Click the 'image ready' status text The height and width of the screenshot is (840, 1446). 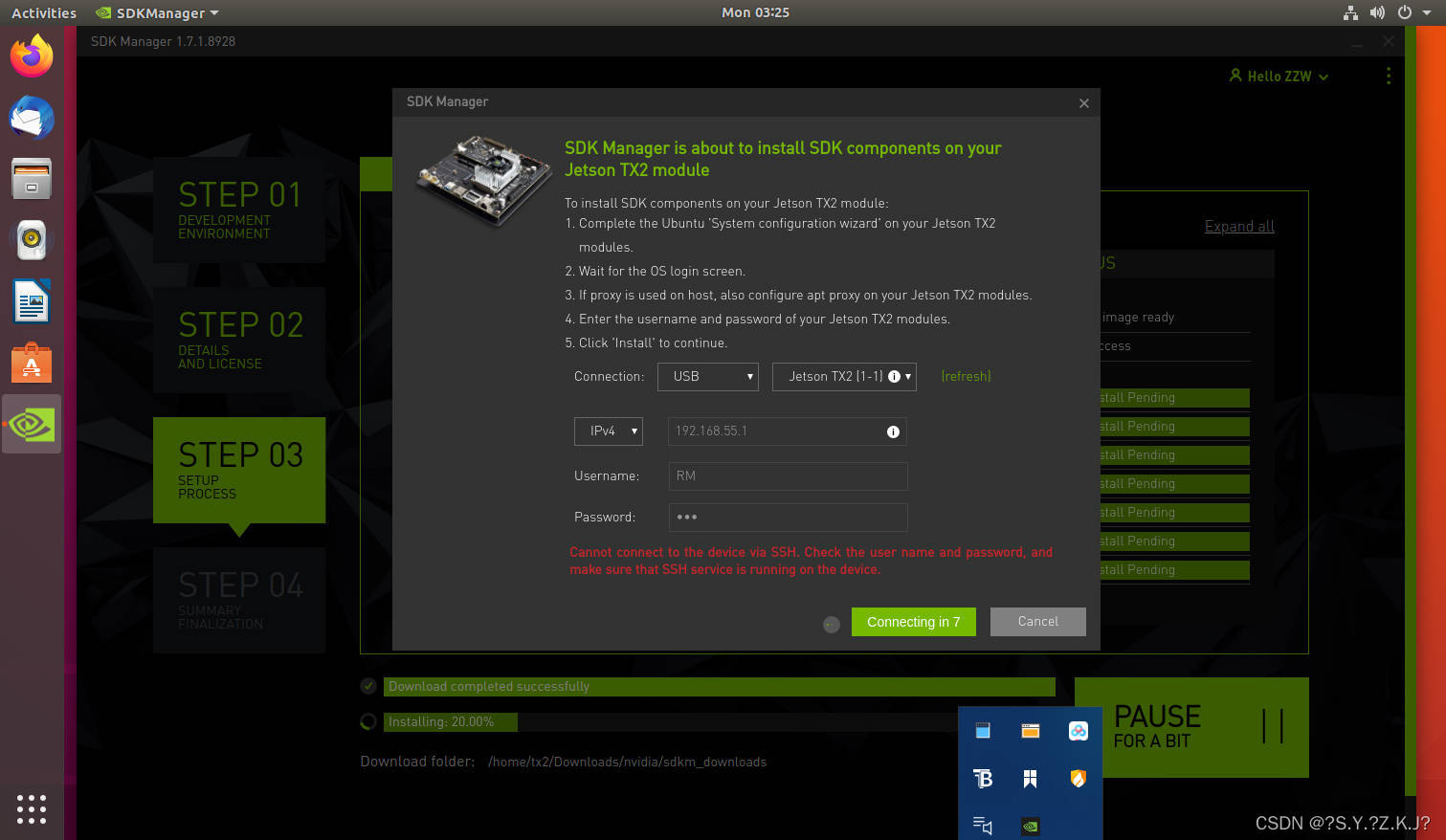pos(1138,318)
